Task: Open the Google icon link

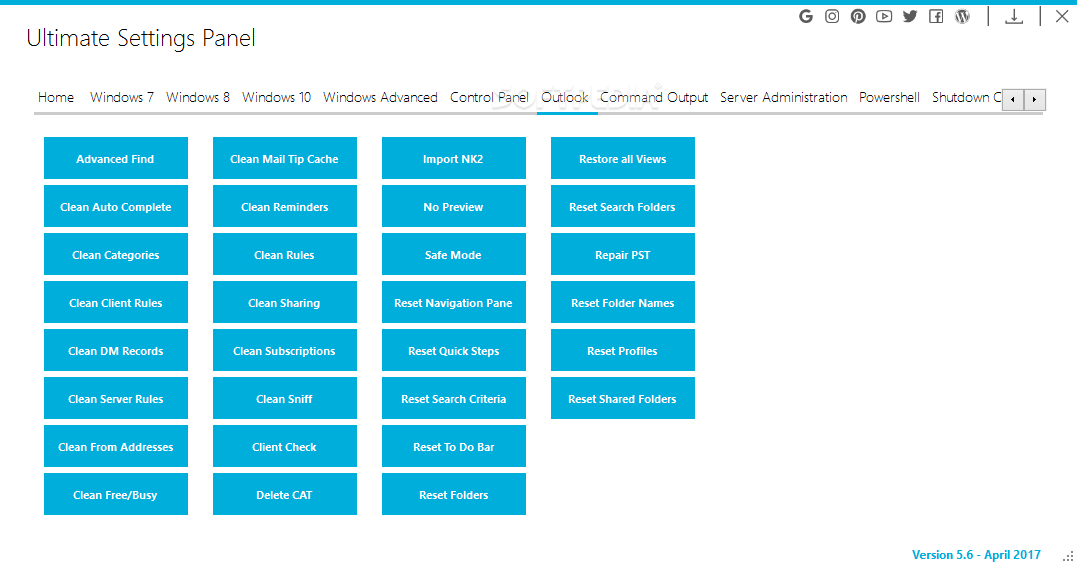Action: [806, 16]
